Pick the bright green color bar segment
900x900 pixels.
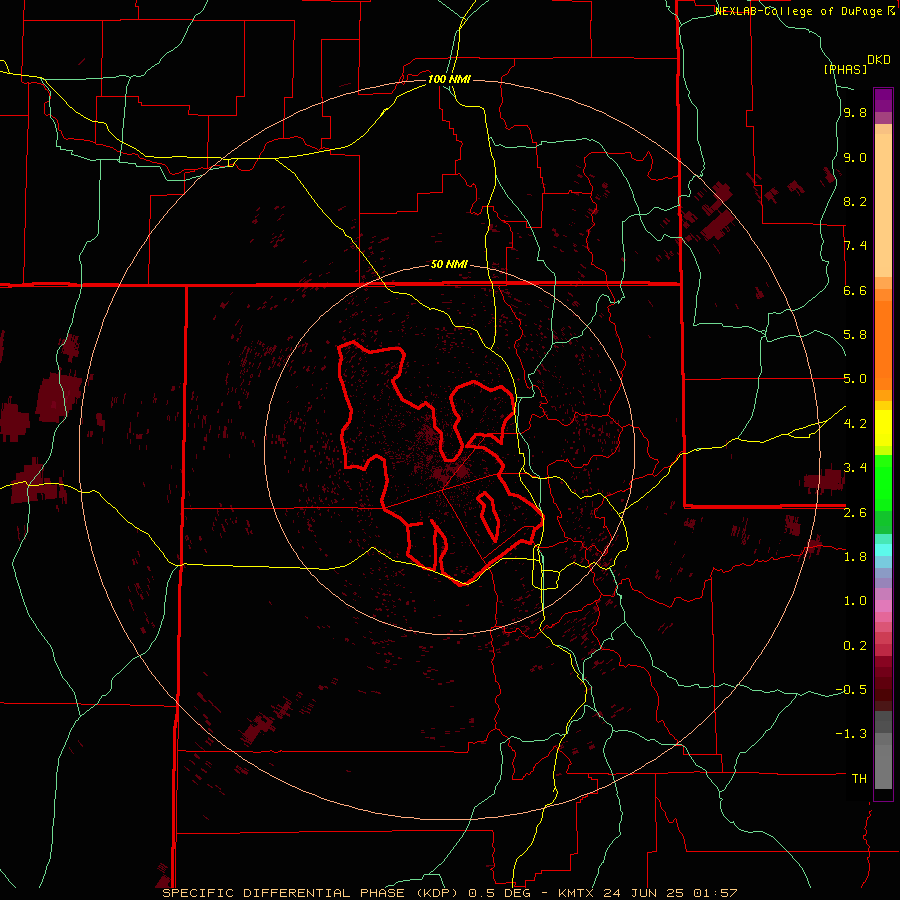tap(883, 482)
